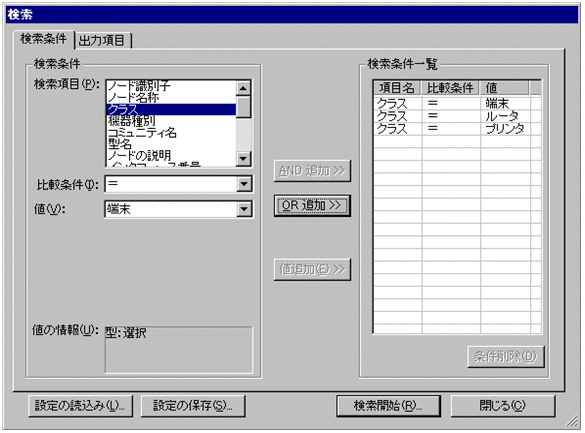Click the 検索項目 list scroll up arrow

coord(243,88)
